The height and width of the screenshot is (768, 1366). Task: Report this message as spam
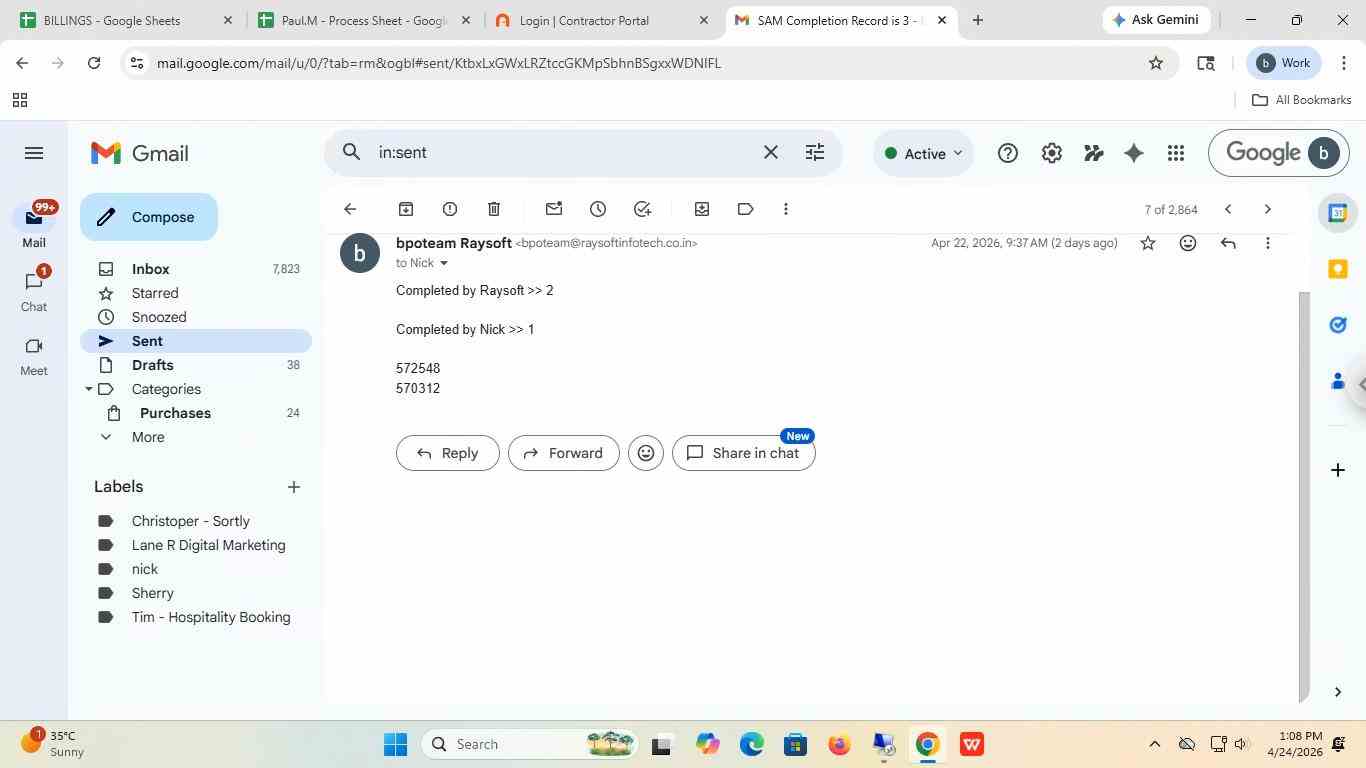[450, 209]
